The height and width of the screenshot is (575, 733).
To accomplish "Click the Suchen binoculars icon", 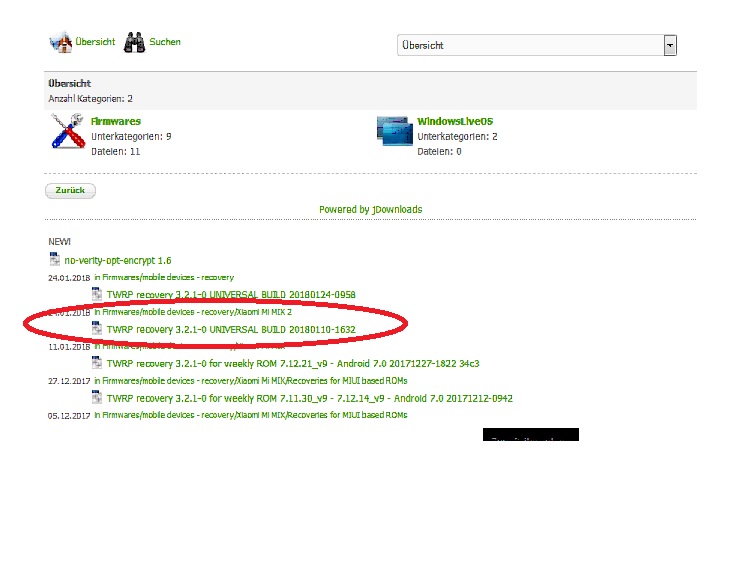I will pos(135,42).
